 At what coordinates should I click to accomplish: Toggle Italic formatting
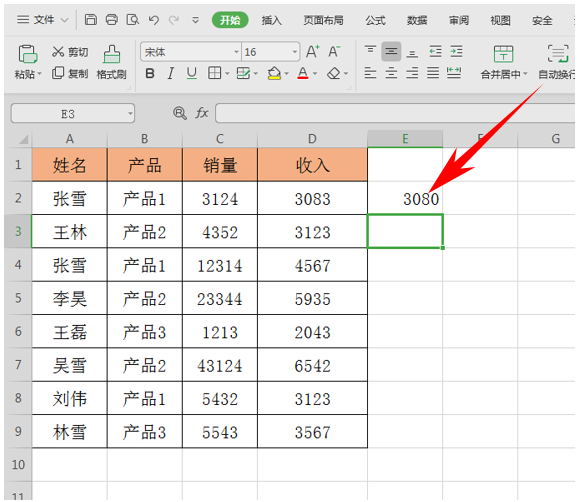(170, 73)
